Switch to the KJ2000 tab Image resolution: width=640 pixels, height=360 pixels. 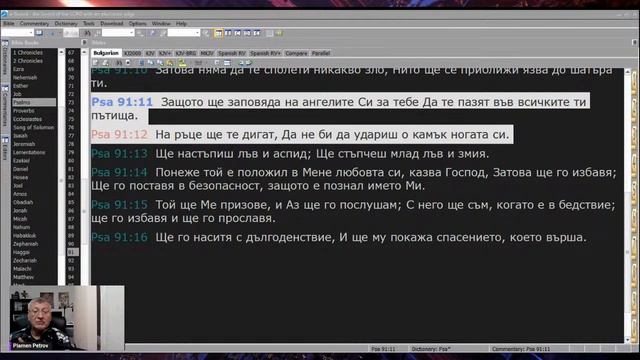tap(132, 53)
